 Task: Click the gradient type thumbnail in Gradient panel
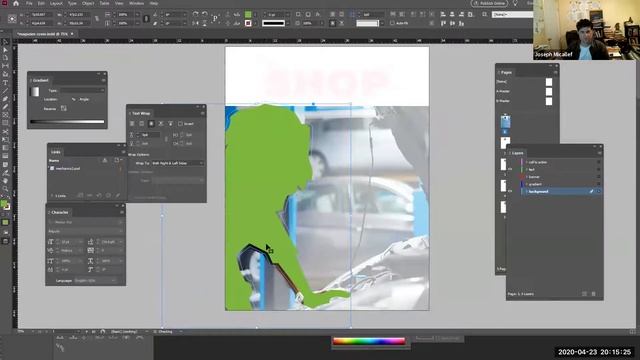35,91
